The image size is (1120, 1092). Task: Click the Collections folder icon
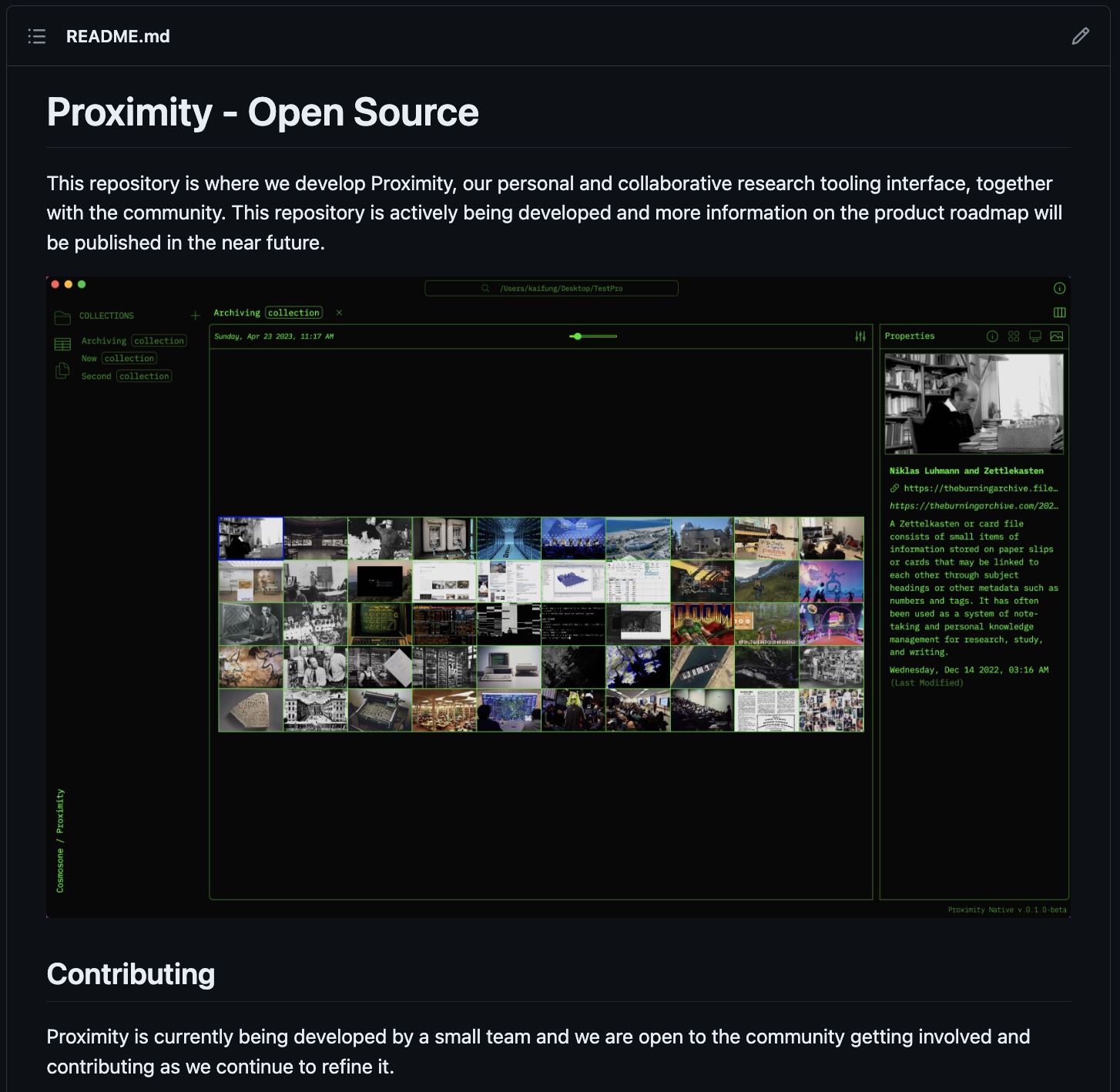[x=63, y=316]
